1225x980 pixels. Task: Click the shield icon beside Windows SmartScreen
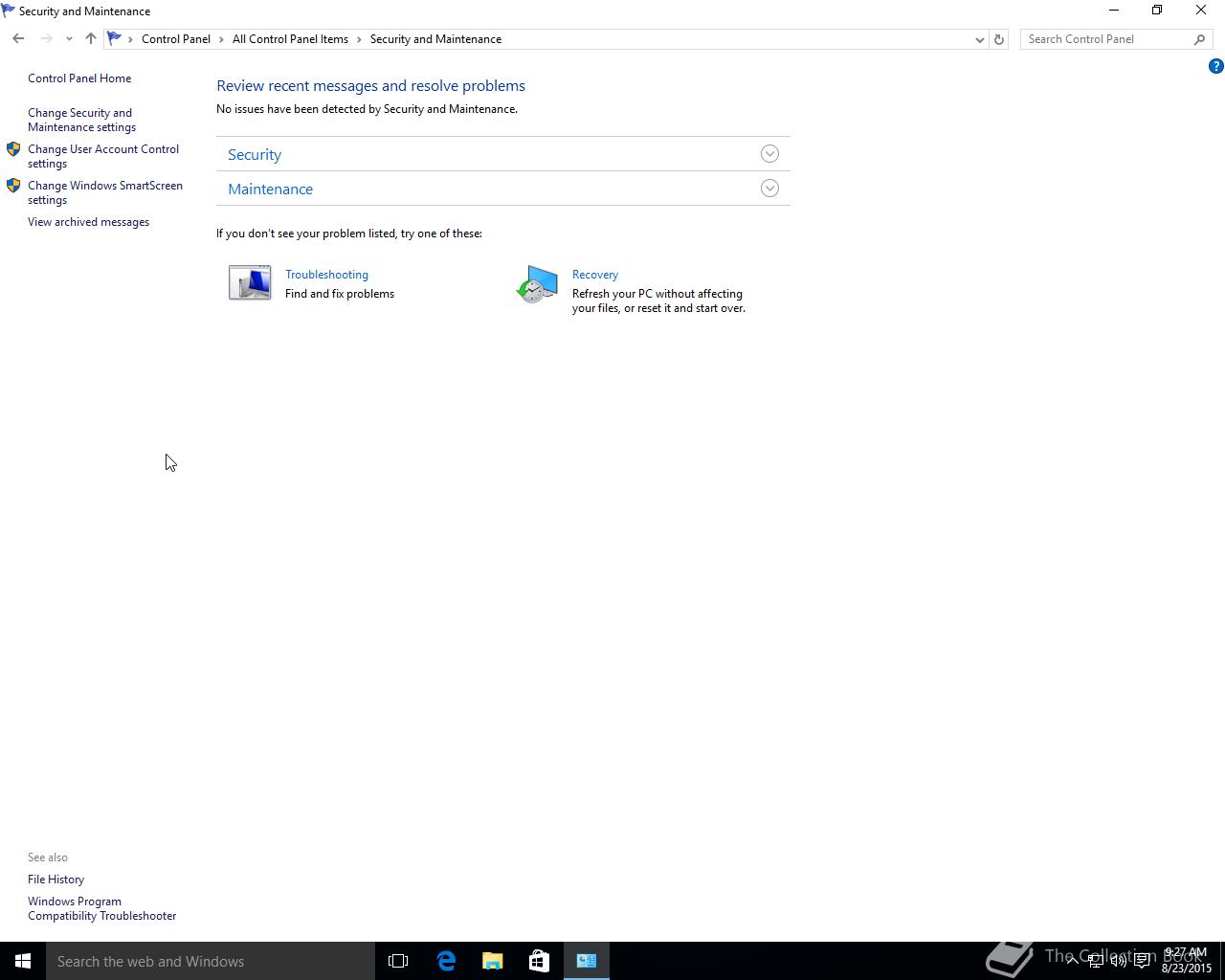[x=13, y=186]
